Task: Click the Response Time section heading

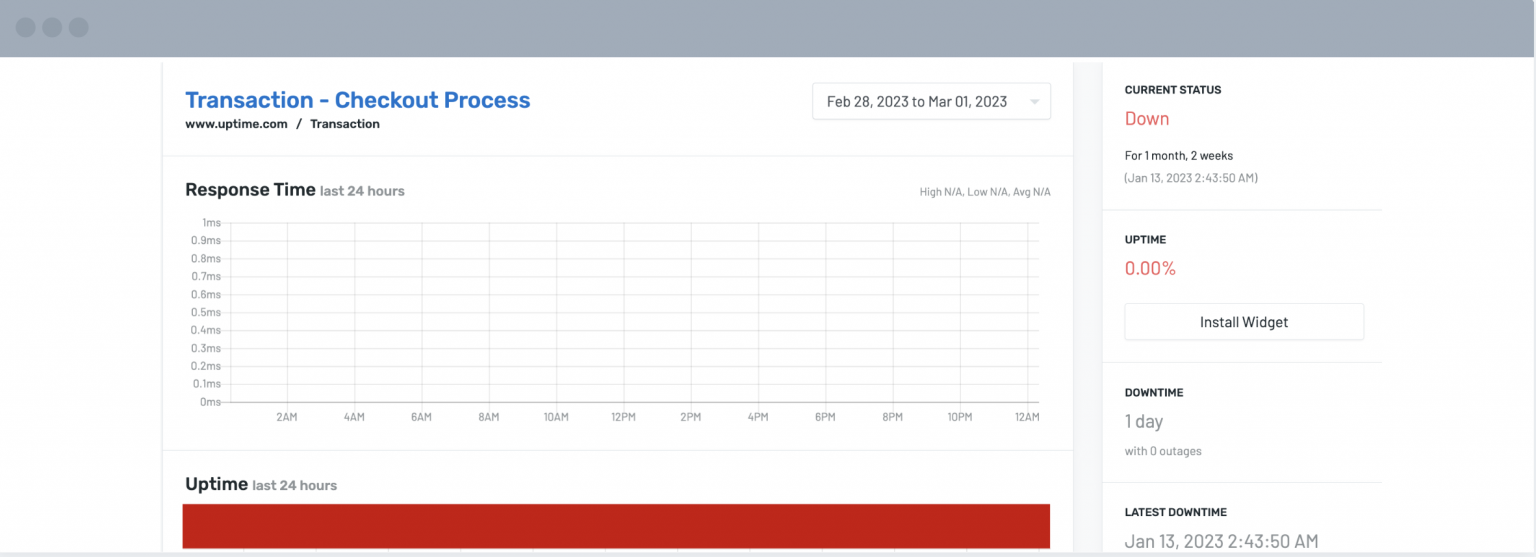Action: point(250,190)
